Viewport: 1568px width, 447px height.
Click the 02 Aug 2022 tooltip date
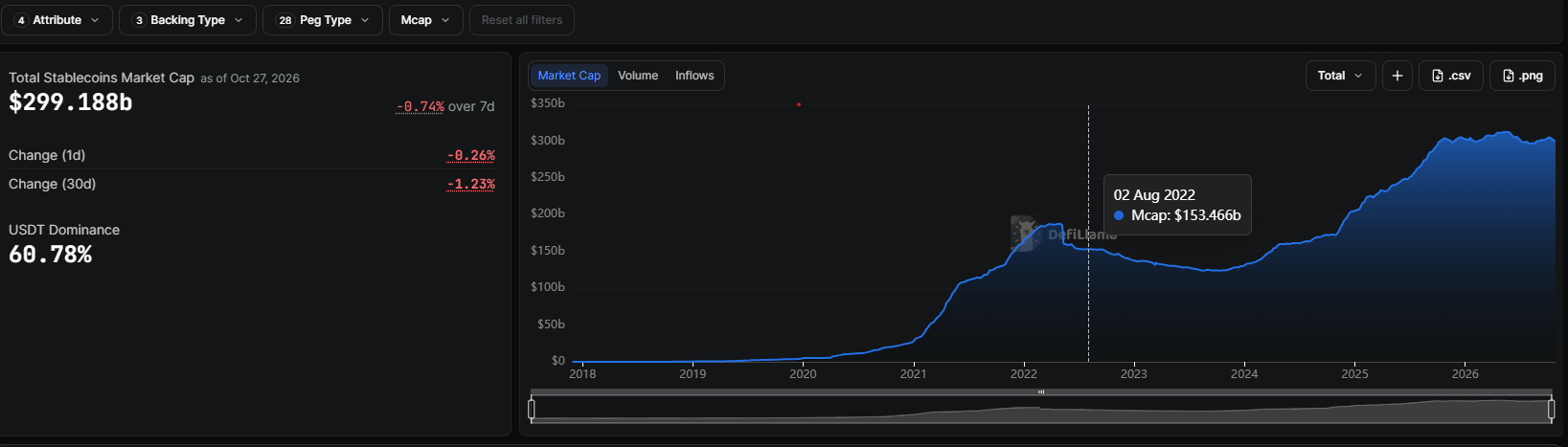(1154, 195)
